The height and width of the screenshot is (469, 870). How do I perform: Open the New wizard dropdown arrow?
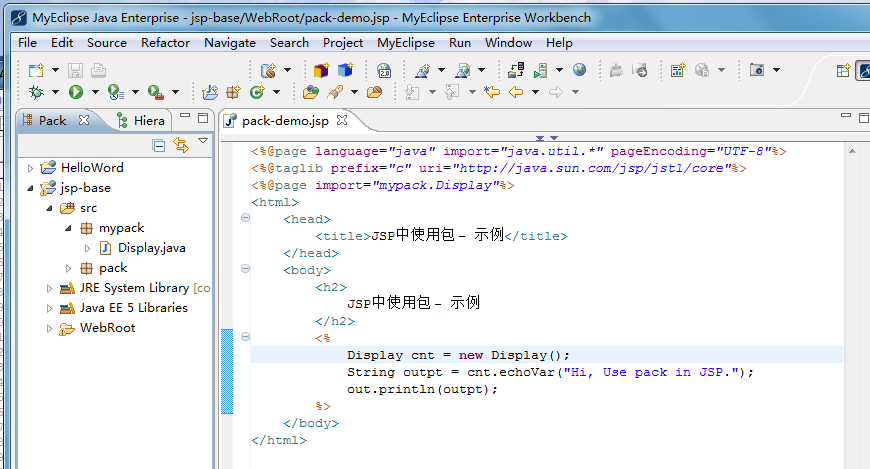coord(55,70)
